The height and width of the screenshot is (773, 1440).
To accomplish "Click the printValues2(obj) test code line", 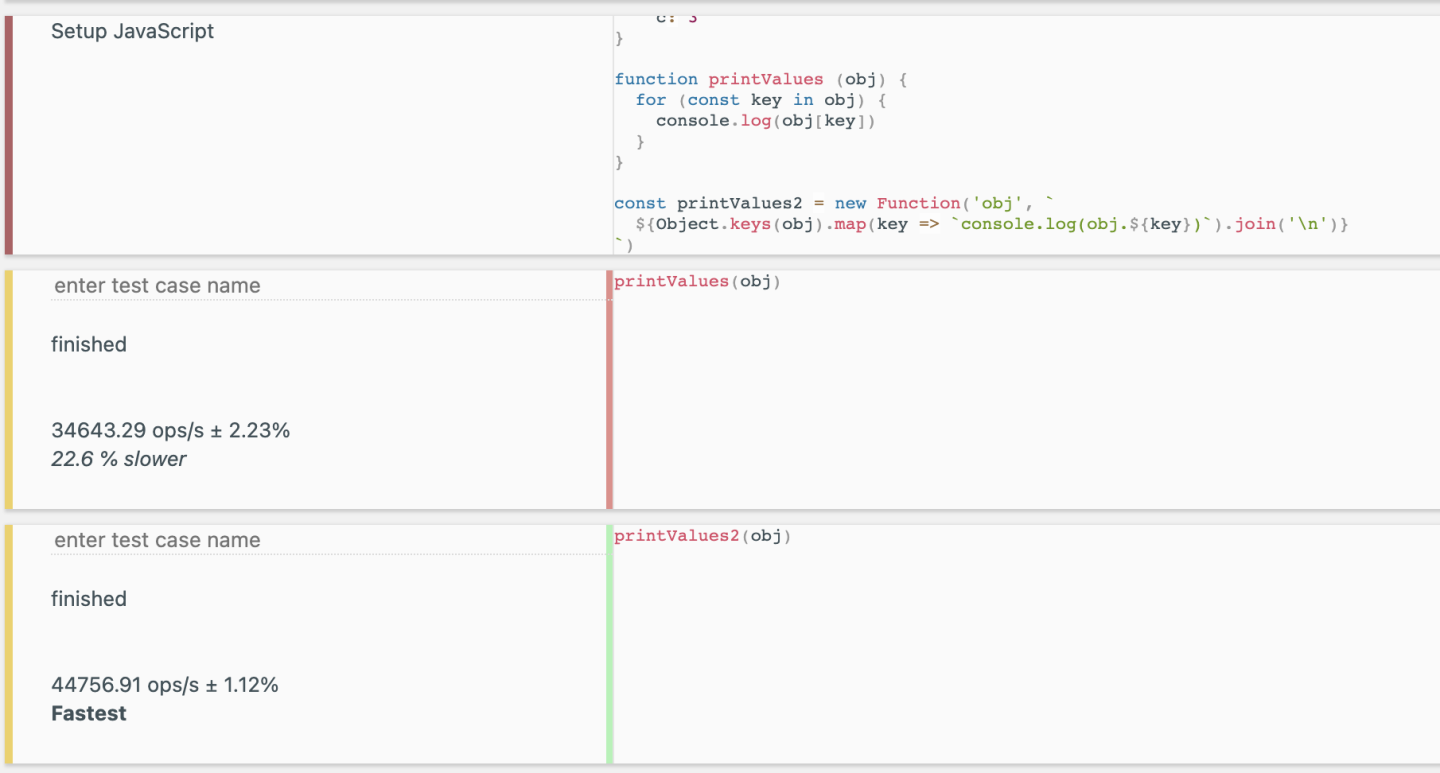I will [702, 536].
